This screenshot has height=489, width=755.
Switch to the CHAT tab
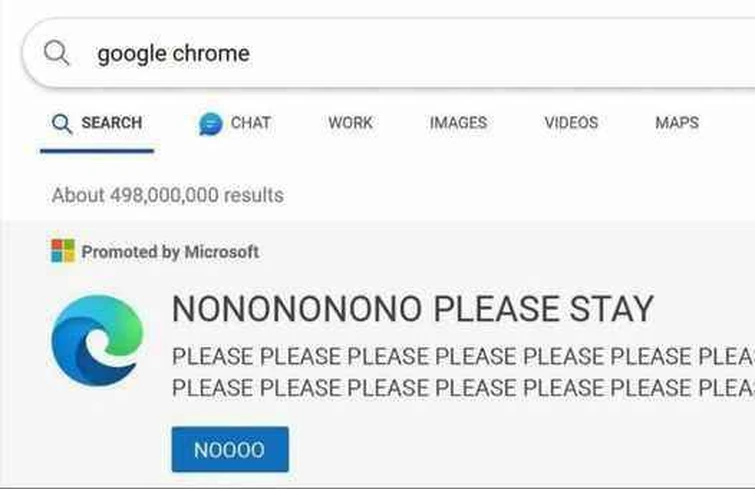pyautogui.click(x=250, y=123)
